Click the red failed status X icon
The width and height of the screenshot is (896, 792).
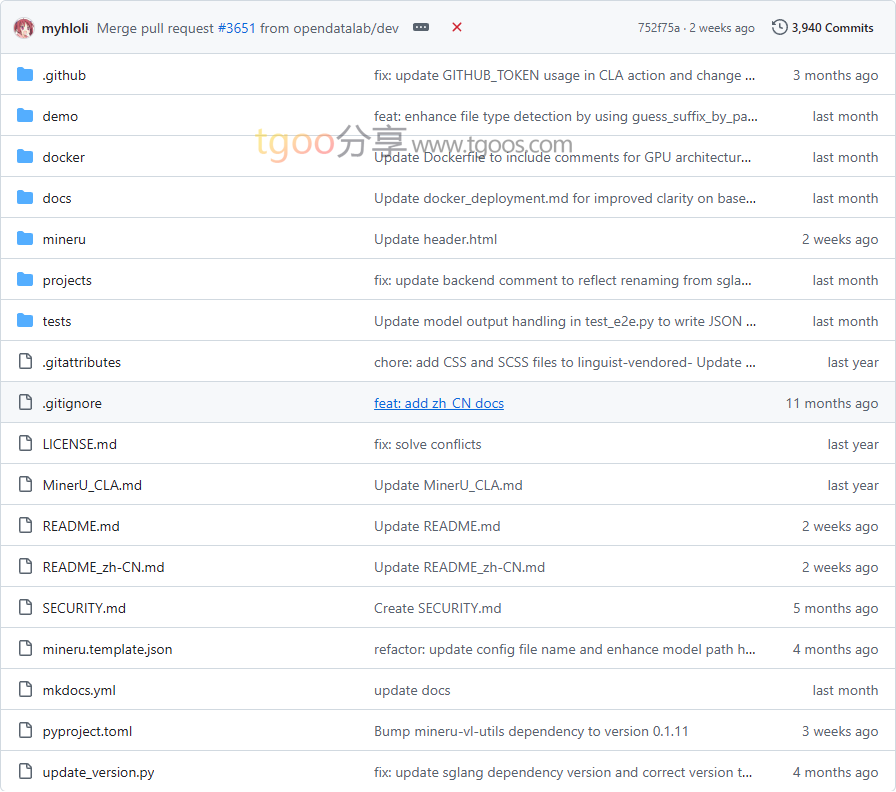pyautogui.click(x=457, y=28)
